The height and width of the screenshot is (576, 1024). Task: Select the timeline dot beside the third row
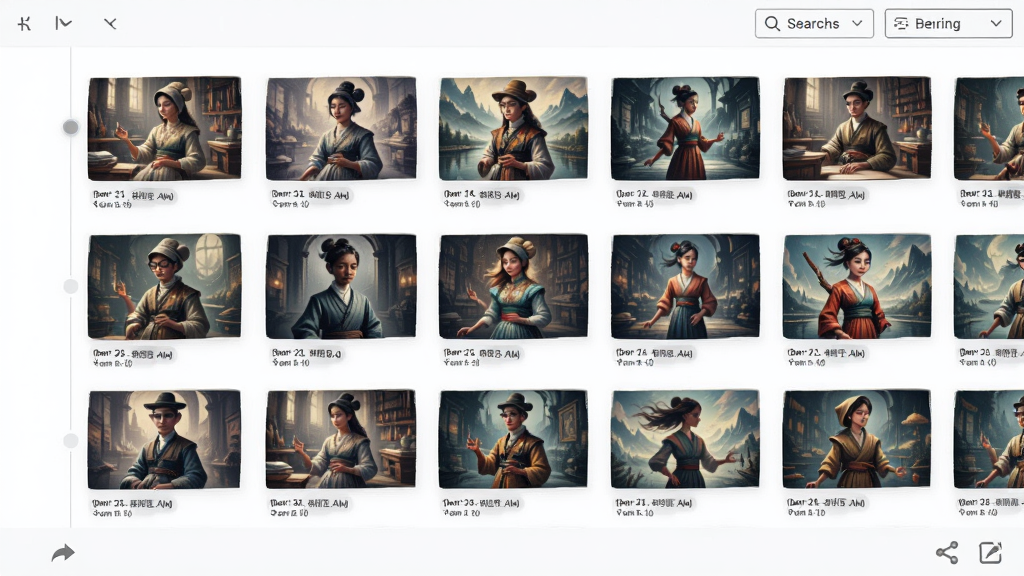point(71,441)
